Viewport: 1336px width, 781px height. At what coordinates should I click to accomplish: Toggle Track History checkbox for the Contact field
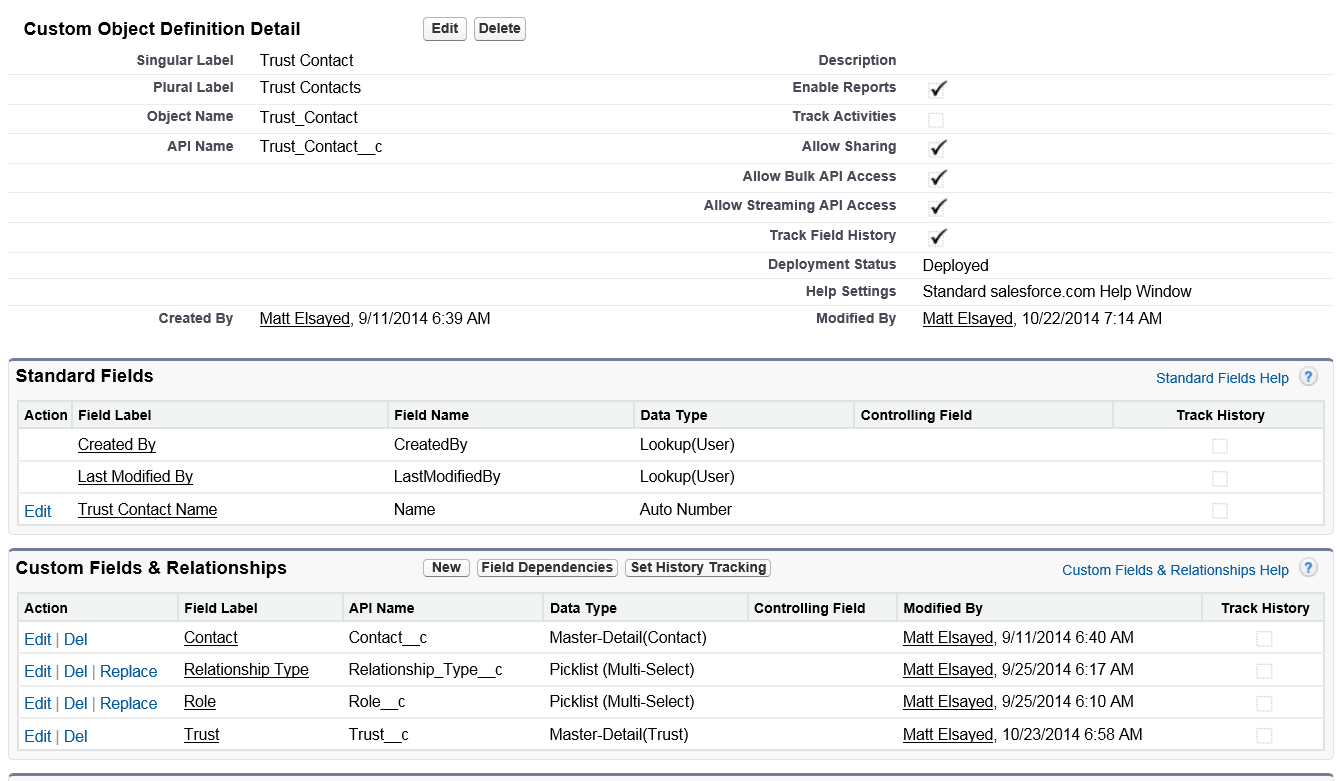[x=1264, y=639]
